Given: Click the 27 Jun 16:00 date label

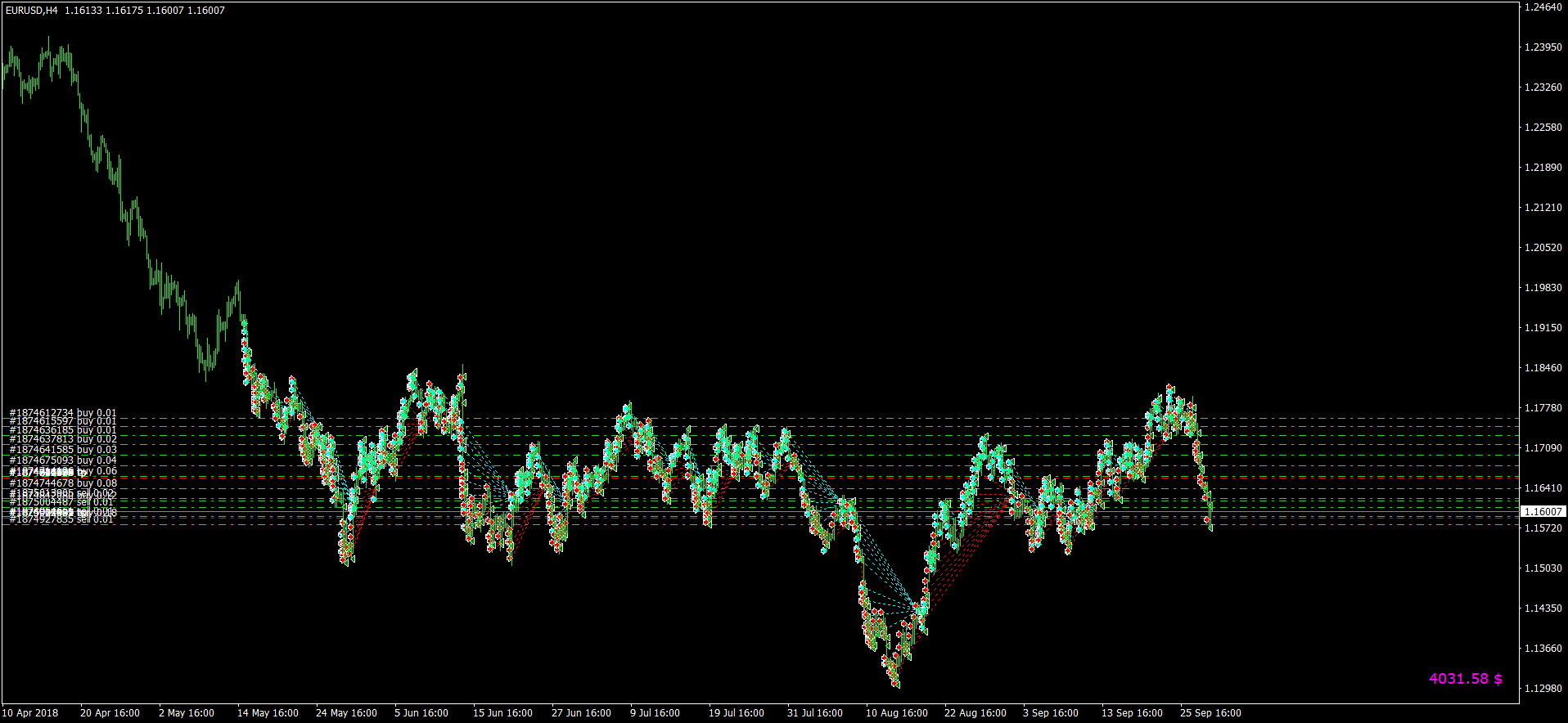Looking at the screenshot, I should tap(581, 713).
